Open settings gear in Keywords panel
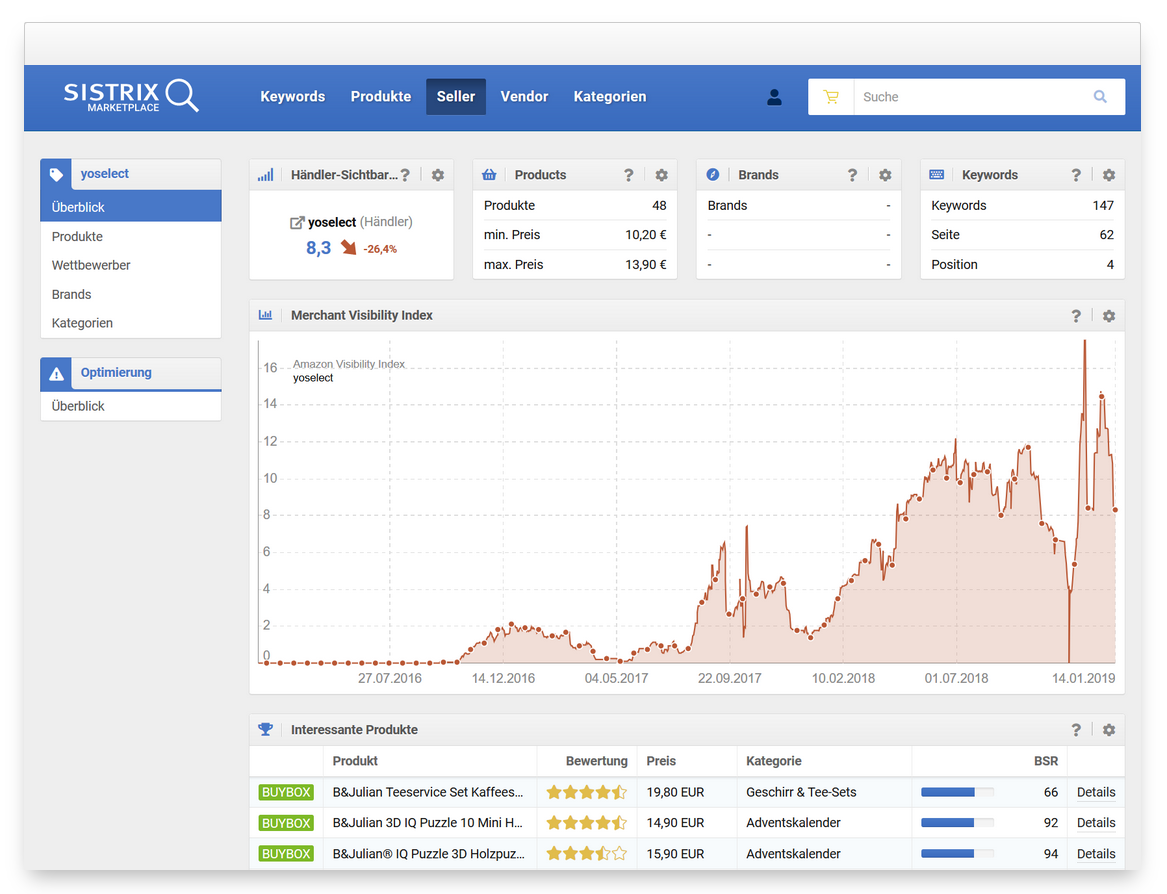The height and width of the screenshot is (894, 1167). [1108, 175]
